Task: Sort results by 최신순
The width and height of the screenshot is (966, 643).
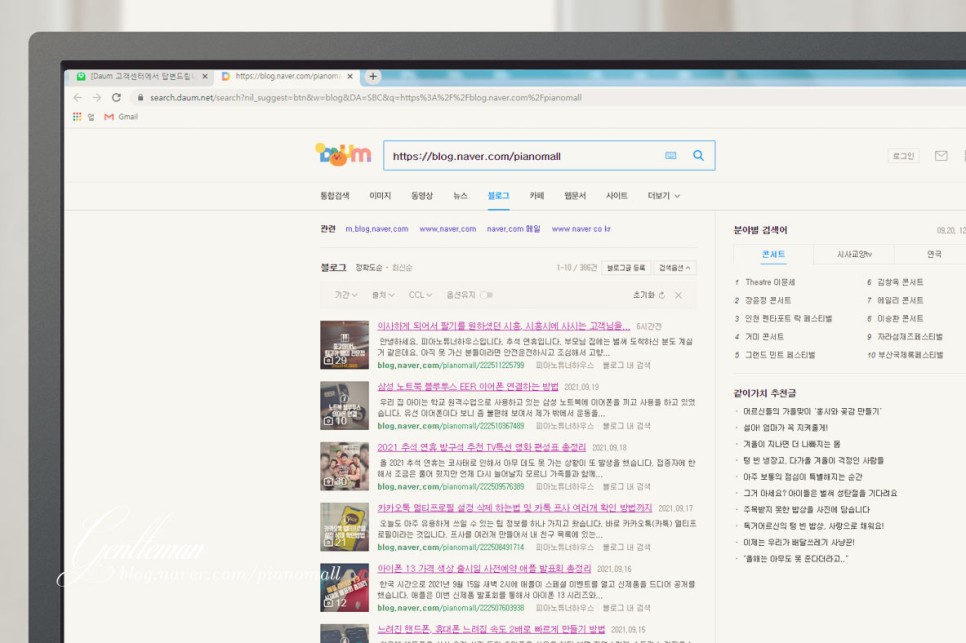Action: [x=402, y=268]
